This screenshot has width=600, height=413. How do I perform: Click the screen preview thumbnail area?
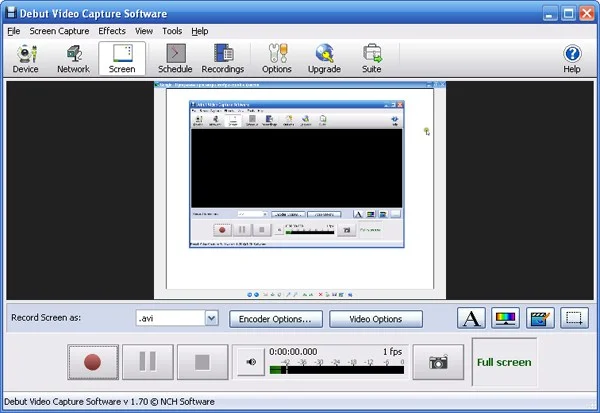(300, 190)
